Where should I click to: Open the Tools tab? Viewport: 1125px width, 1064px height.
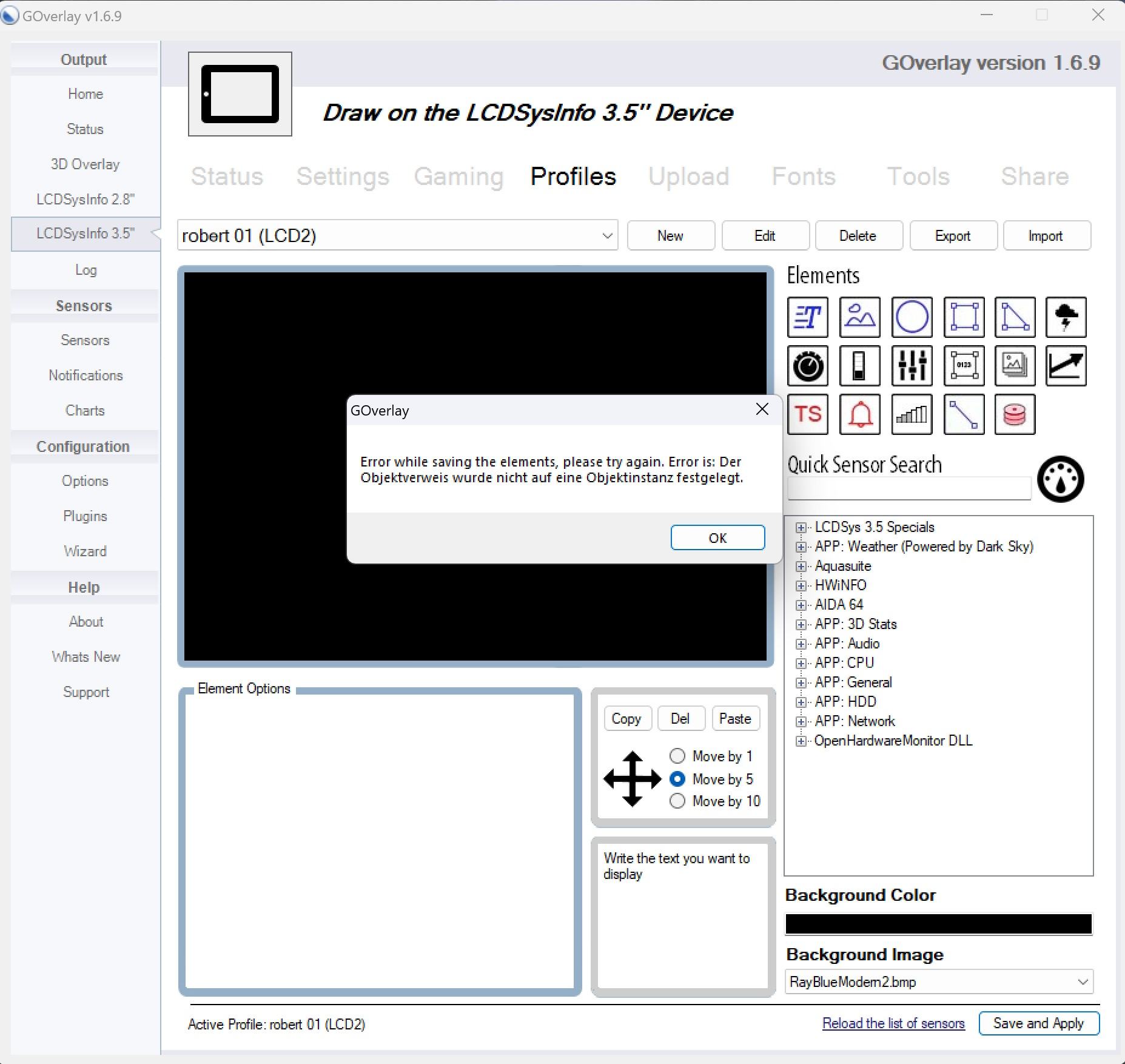(x=918, y=177)
